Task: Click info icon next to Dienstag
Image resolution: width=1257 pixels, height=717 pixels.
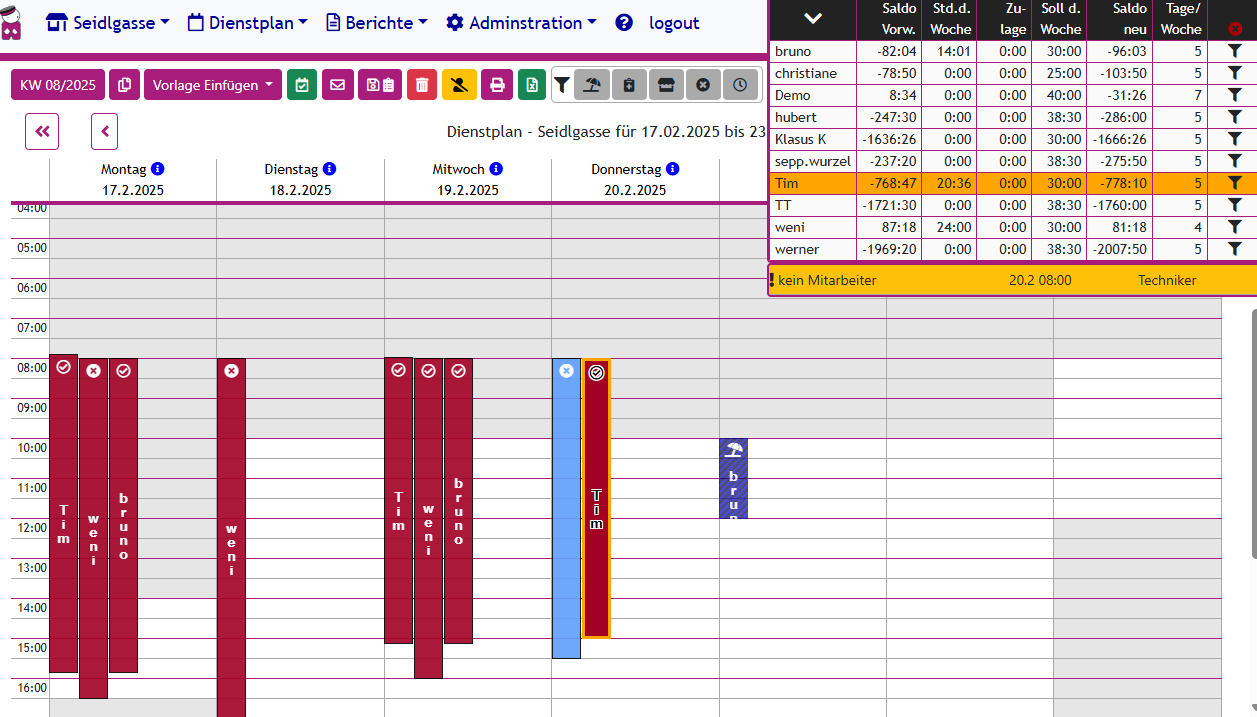Action: point(329,169)
